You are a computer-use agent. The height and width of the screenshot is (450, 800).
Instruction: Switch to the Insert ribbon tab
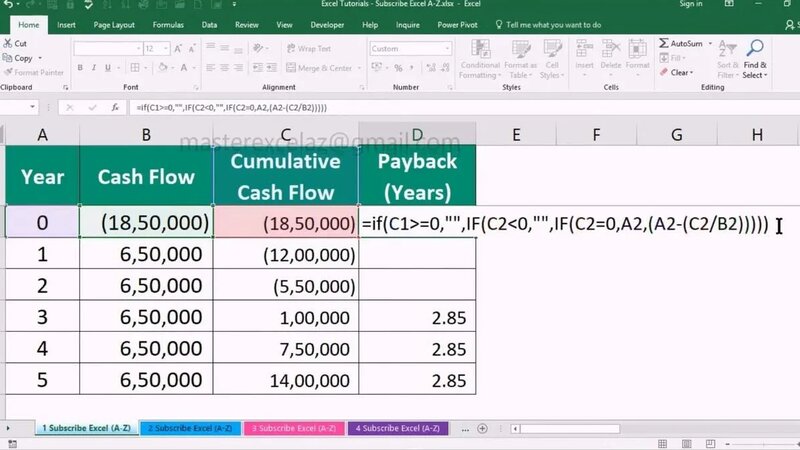pos(66,24)
